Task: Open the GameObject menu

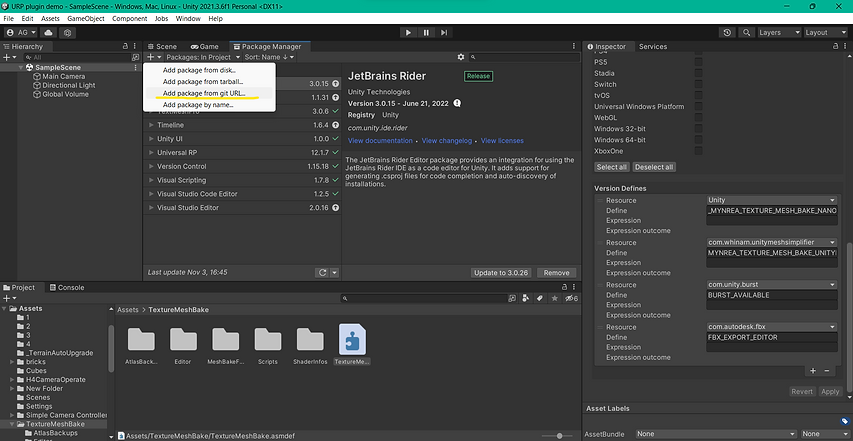Action: 86,18
